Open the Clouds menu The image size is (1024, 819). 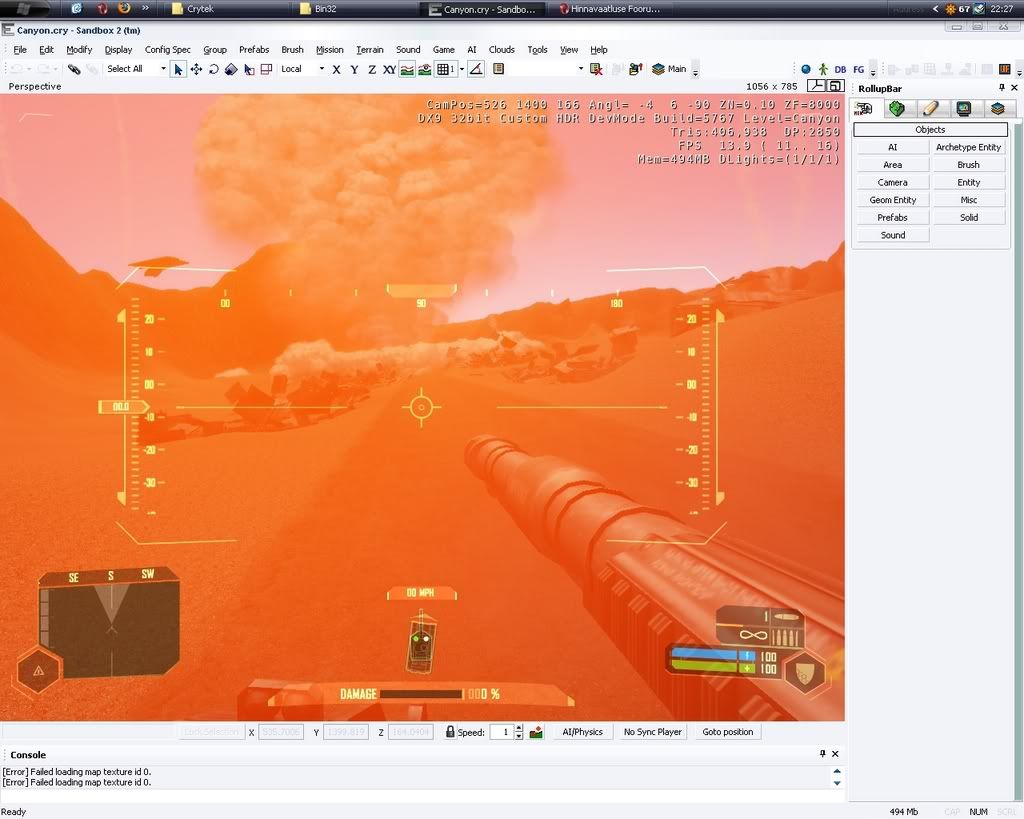click(502, 50)
